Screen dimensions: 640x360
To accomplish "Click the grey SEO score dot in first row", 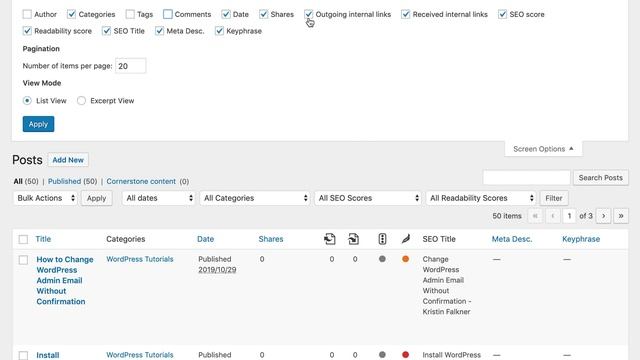I will coord(382,259).
